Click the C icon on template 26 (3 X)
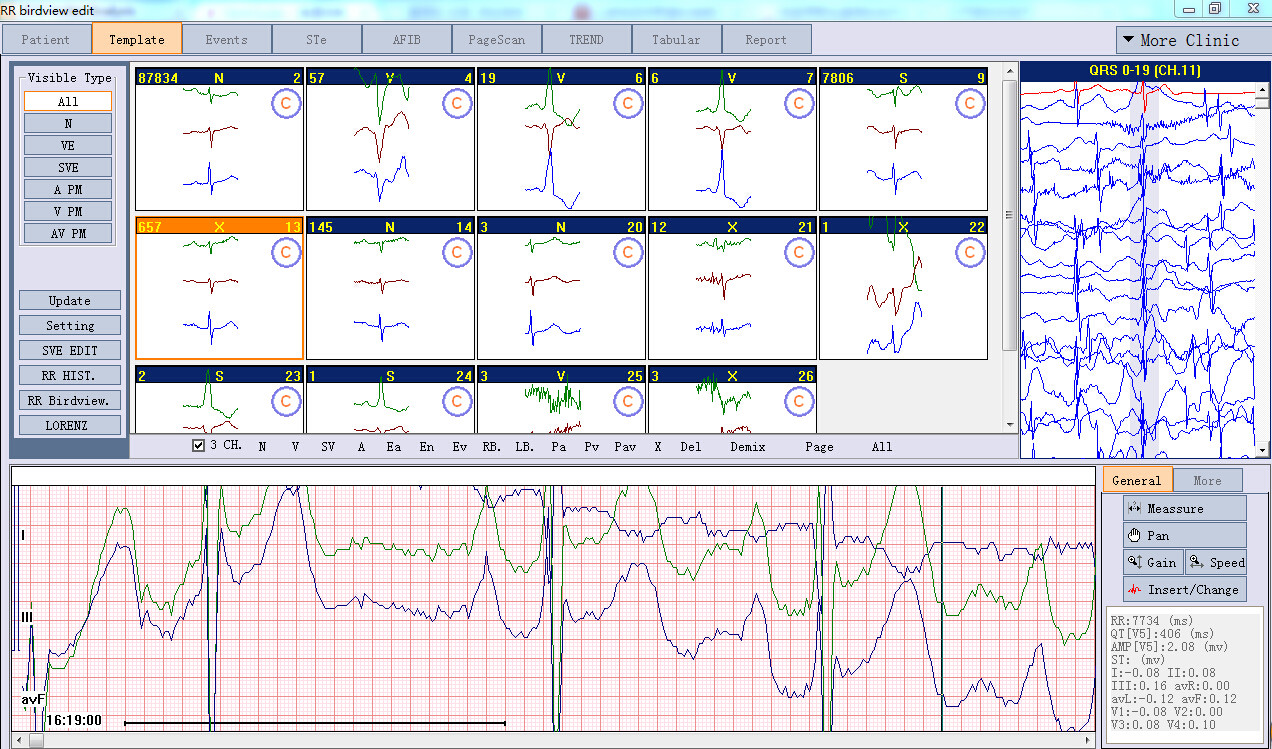The height and width of the screenshot is (749, 1272). (799, 402)
